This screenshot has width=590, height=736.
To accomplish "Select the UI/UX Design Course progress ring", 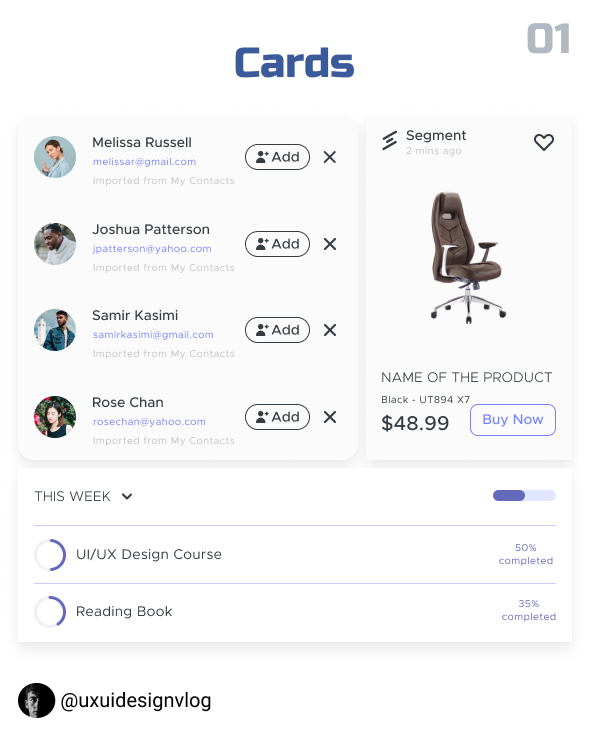I will (50, 555).
